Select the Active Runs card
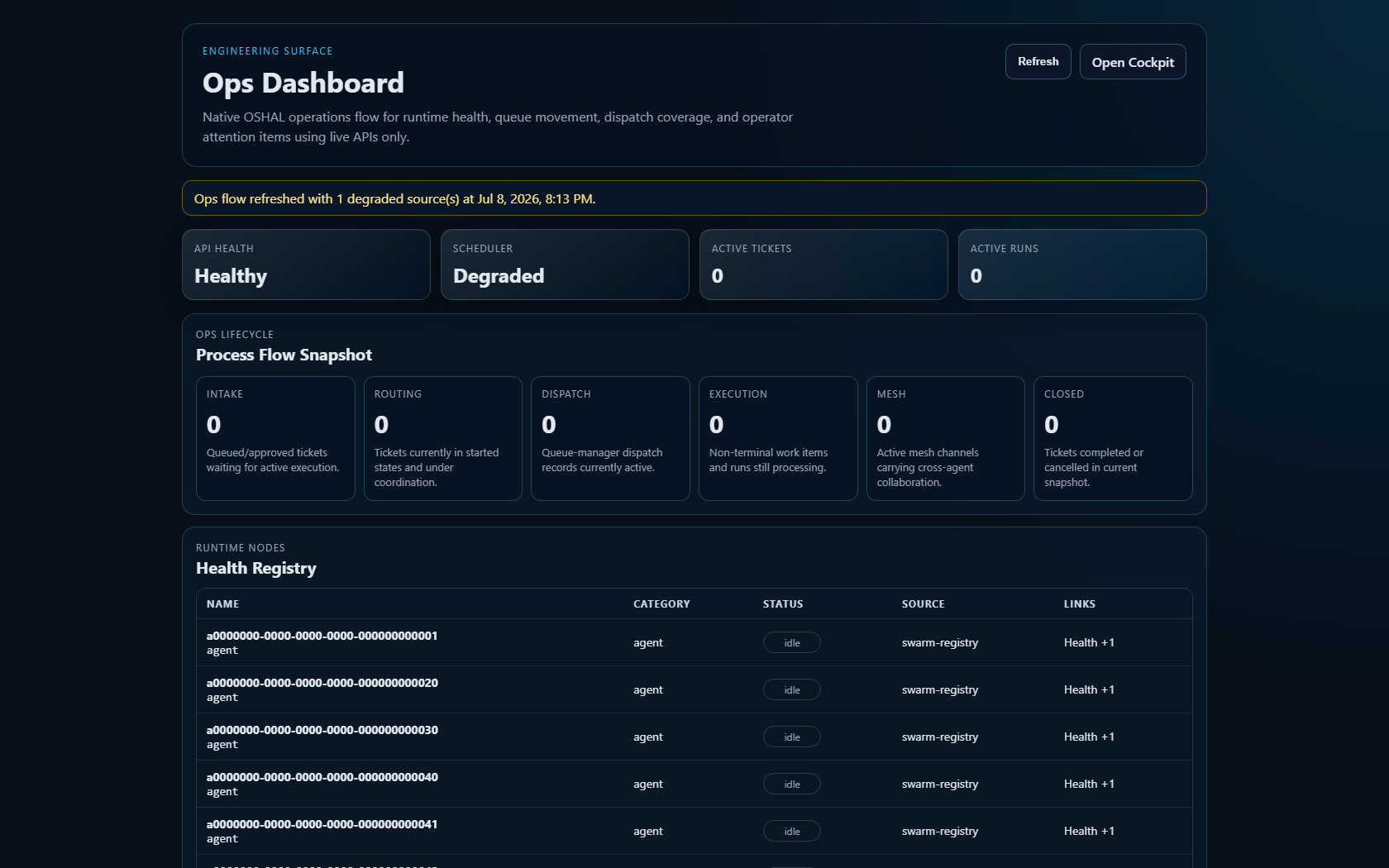This screenshot has width=1389, height=868. click(1082, 265)
